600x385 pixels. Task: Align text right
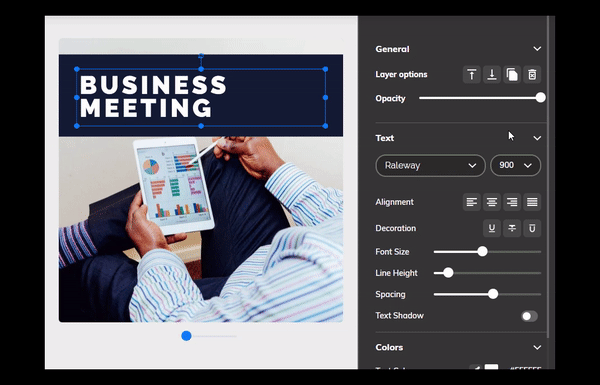pyautogui.click(x=512, y=202)
